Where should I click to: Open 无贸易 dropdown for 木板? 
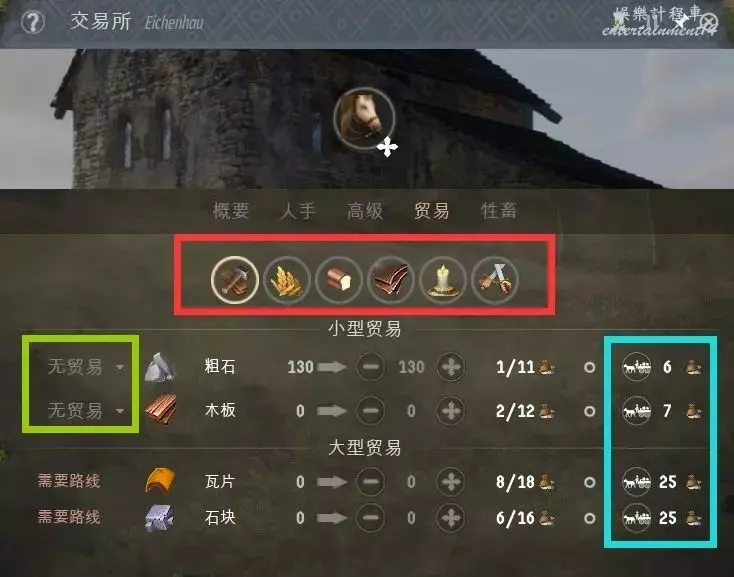[x=85, y=410]
